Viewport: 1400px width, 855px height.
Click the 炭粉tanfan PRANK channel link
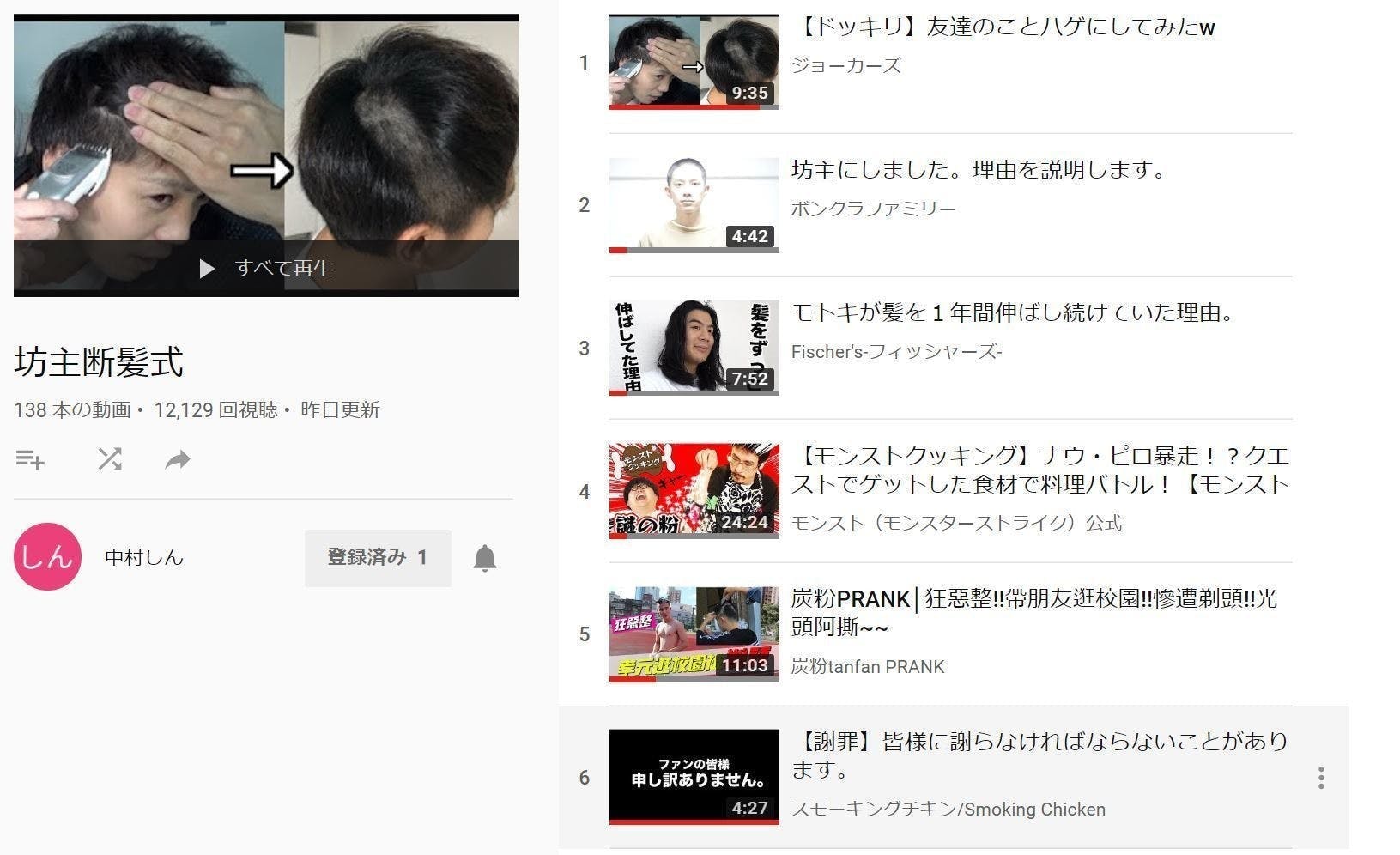tap(867, 666)
